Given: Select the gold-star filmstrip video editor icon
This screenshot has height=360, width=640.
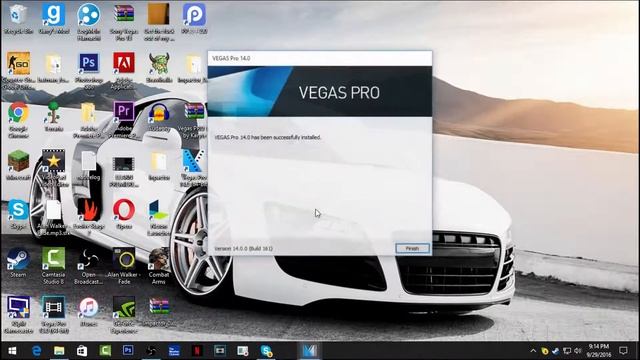Looking at the screenshot, I should pyautogui.click(x=53, y=168).
